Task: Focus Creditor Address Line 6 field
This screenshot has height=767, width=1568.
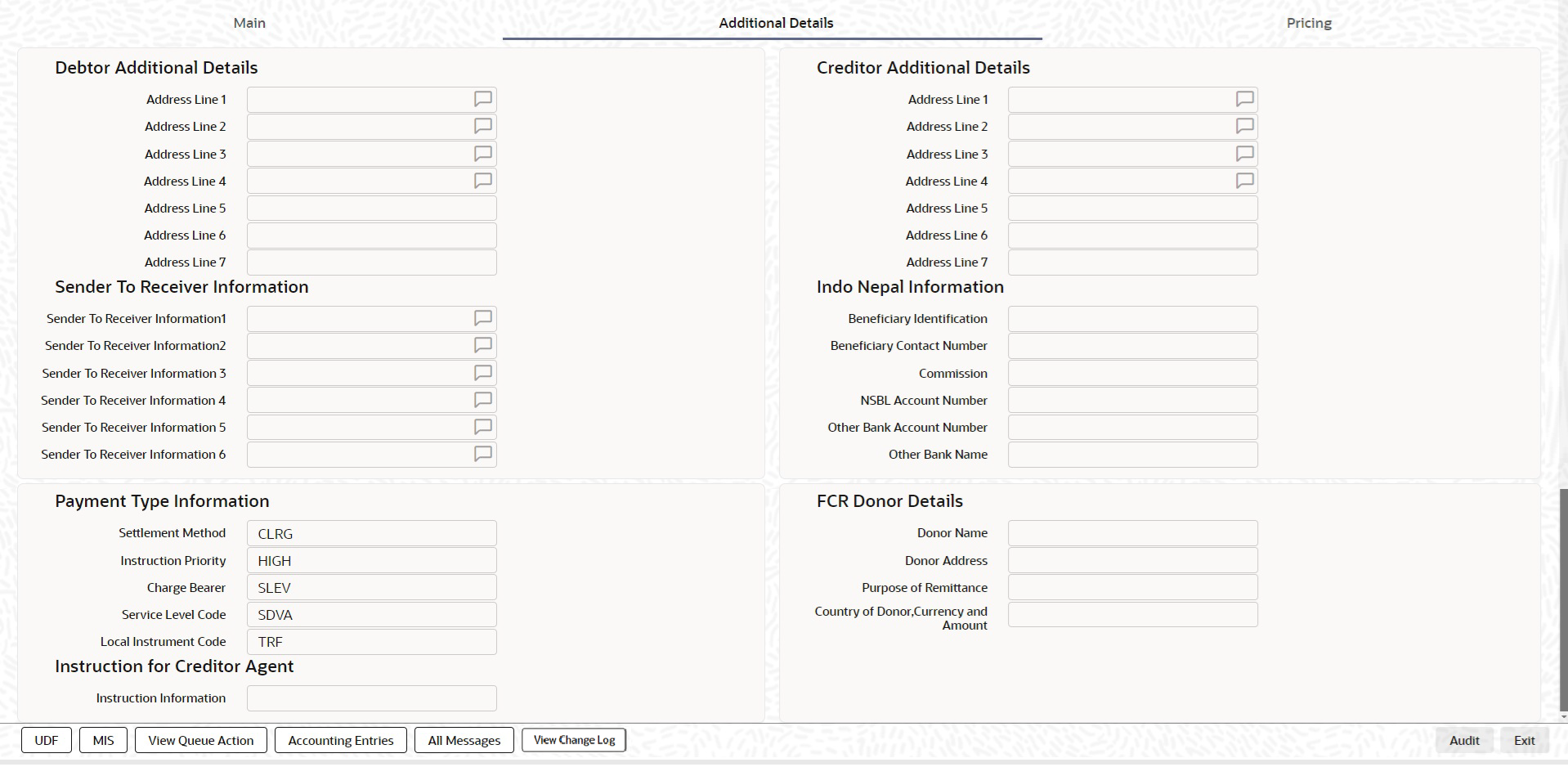Action: tap(1133, 235)
